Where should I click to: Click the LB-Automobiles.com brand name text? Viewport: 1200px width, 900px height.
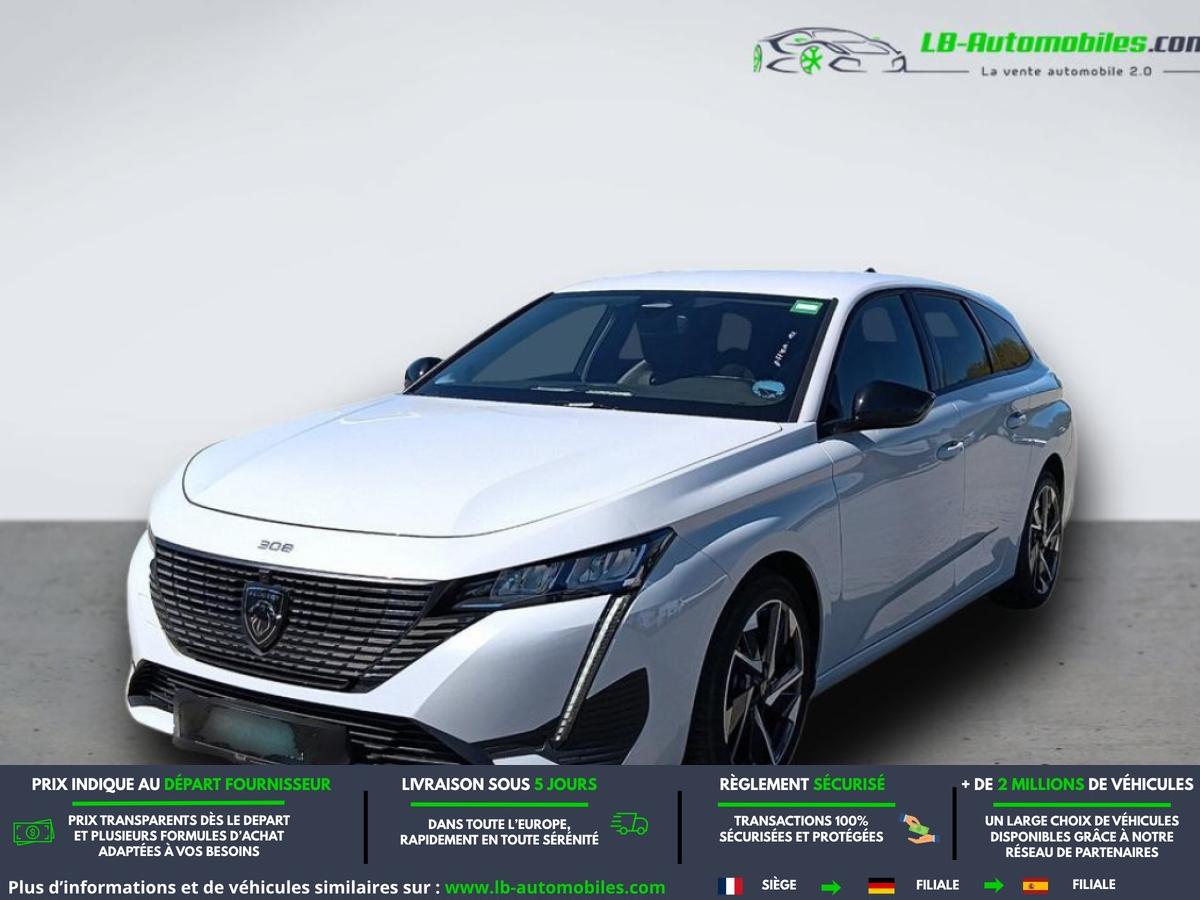[1060, 43]
